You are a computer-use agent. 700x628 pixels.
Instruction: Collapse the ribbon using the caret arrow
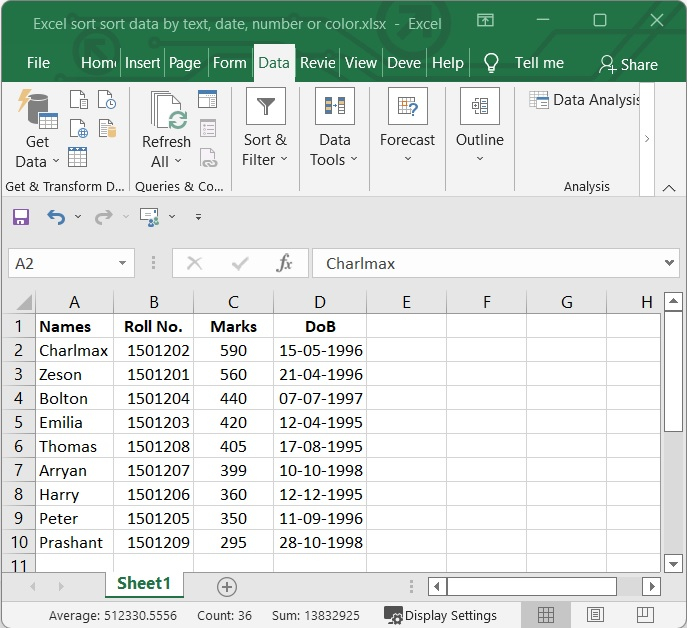click(669, 187)
